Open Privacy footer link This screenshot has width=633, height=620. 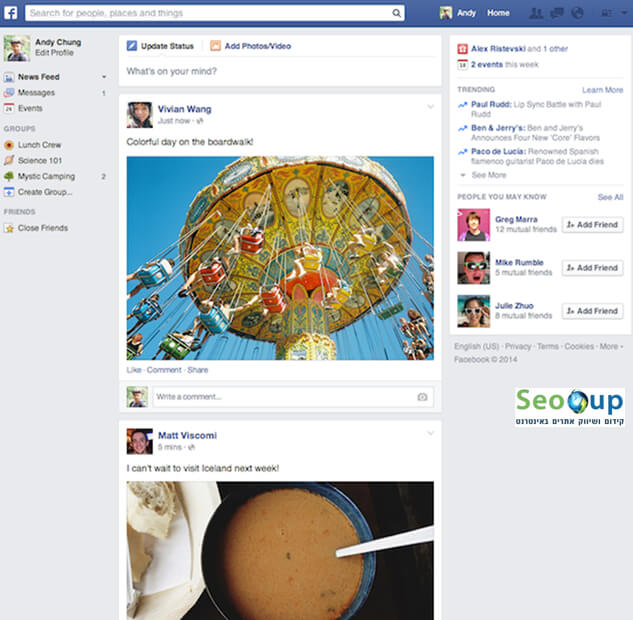tap(518, 347)
